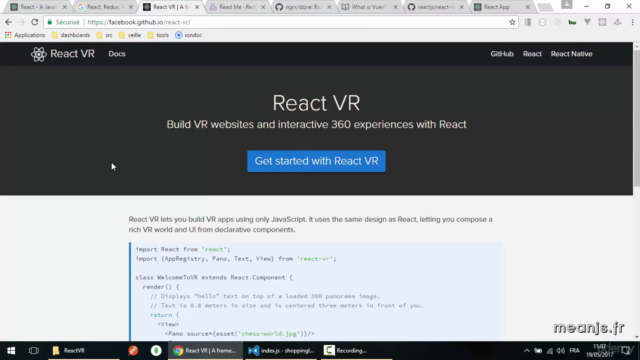Click 'Get started with React VR' button
The width and height of the screenshot is (640, 360).
[316, 161]
